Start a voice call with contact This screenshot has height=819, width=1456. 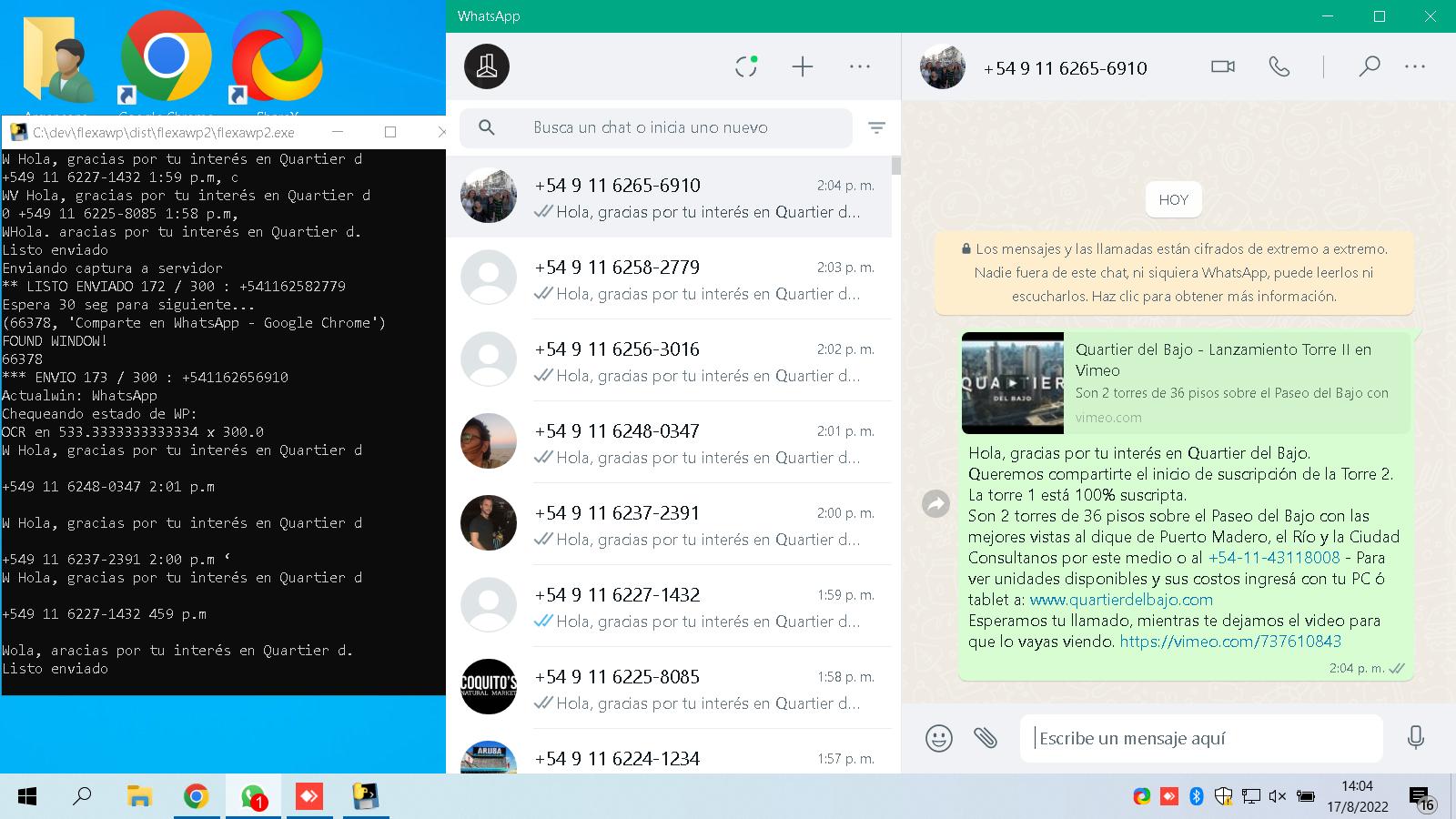tap(1279, 66)
